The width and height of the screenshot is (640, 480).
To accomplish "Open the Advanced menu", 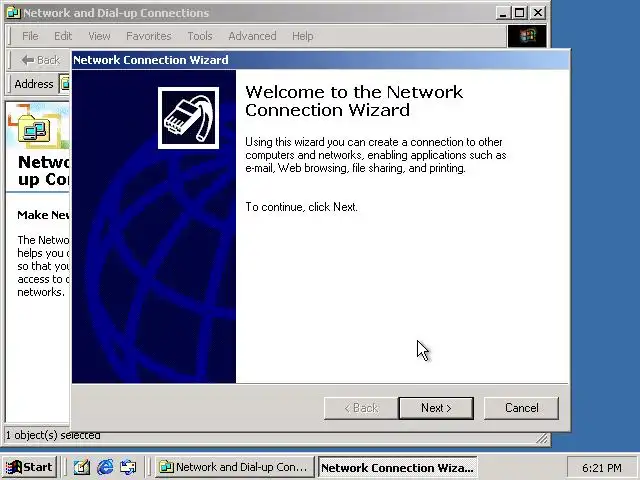I will coord(252,36).
